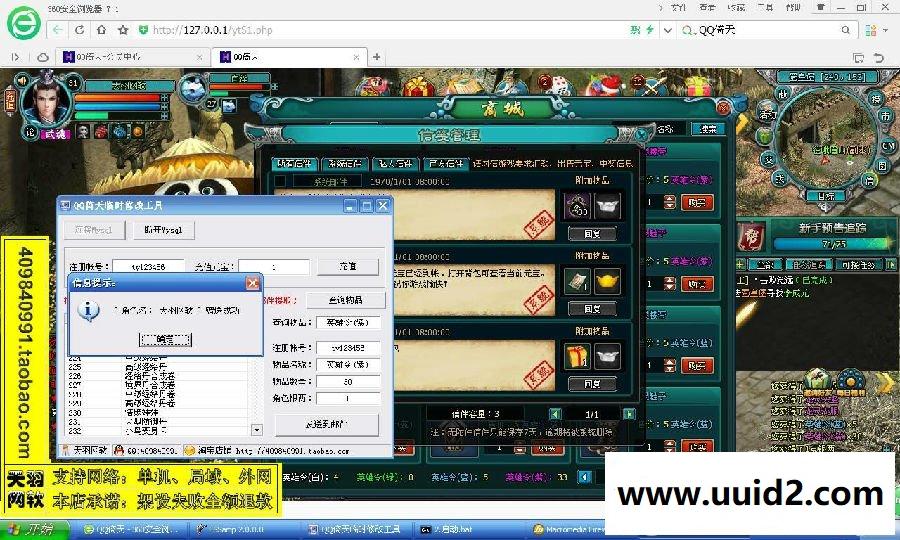Click the cloud icon left of the tabs
The width and height of the screenshot is (900, 540).
[43, 57]
